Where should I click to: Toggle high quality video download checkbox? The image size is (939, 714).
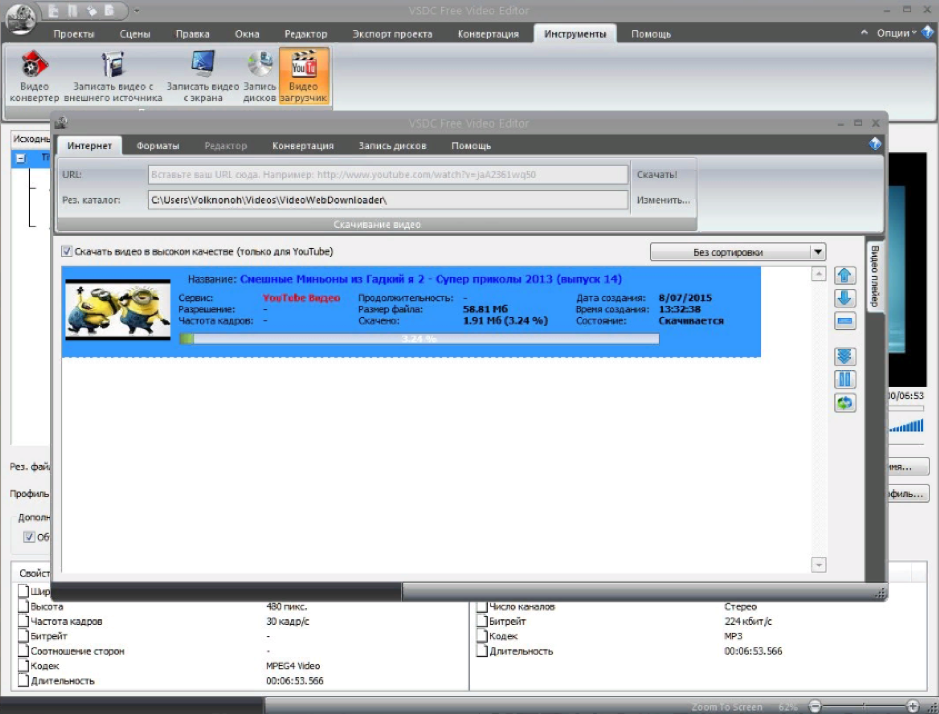[66, 252]
